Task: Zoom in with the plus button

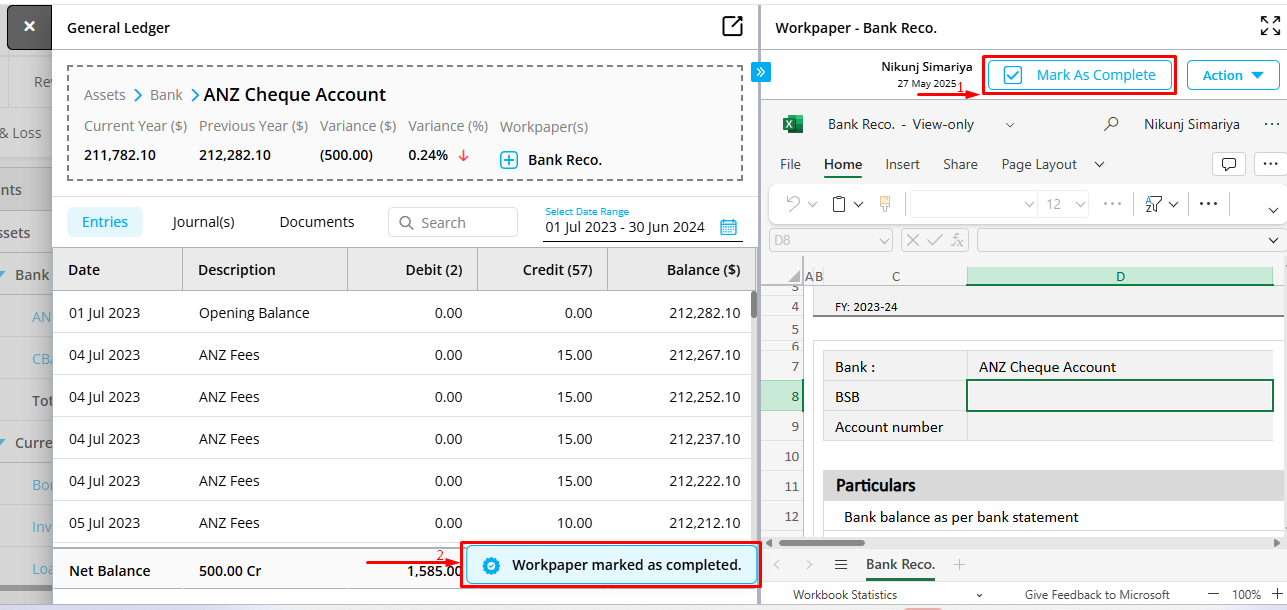Action: 1276,595
